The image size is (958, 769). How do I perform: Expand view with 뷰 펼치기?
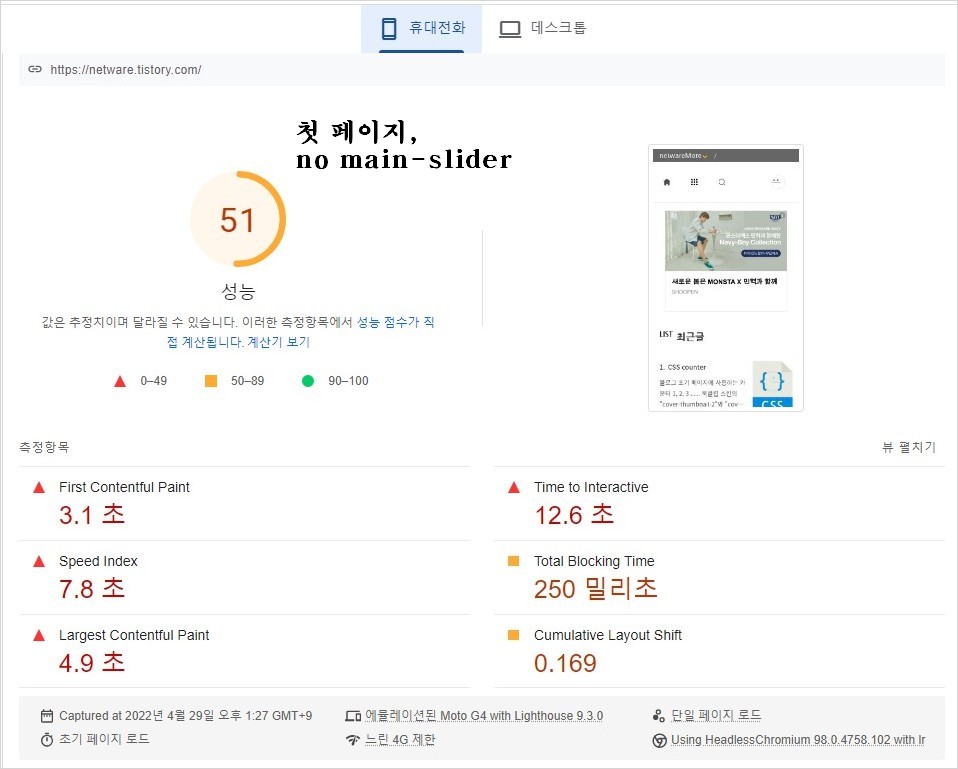coord(909,447)
